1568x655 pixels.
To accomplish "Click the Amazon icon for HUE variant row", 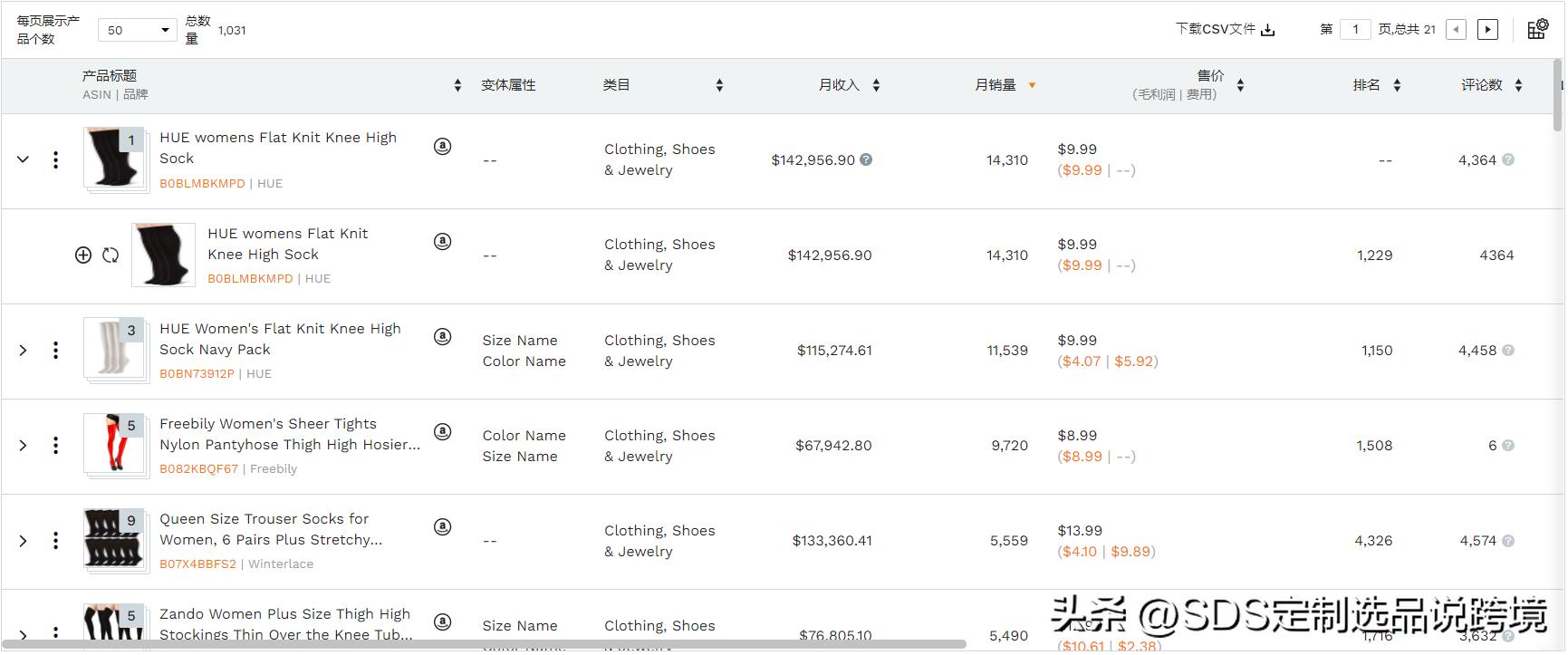I will click(442, 241).
